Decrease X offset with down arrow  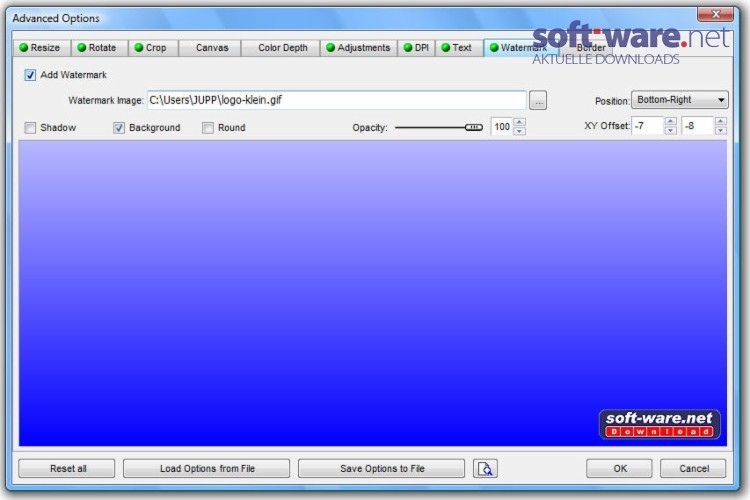671,130
